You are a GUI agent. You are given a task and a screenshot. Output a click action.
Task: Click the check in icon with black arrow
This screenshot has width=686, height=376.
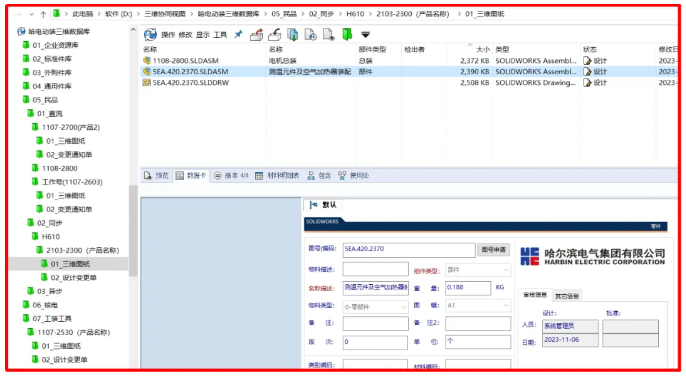pos(275,34)
